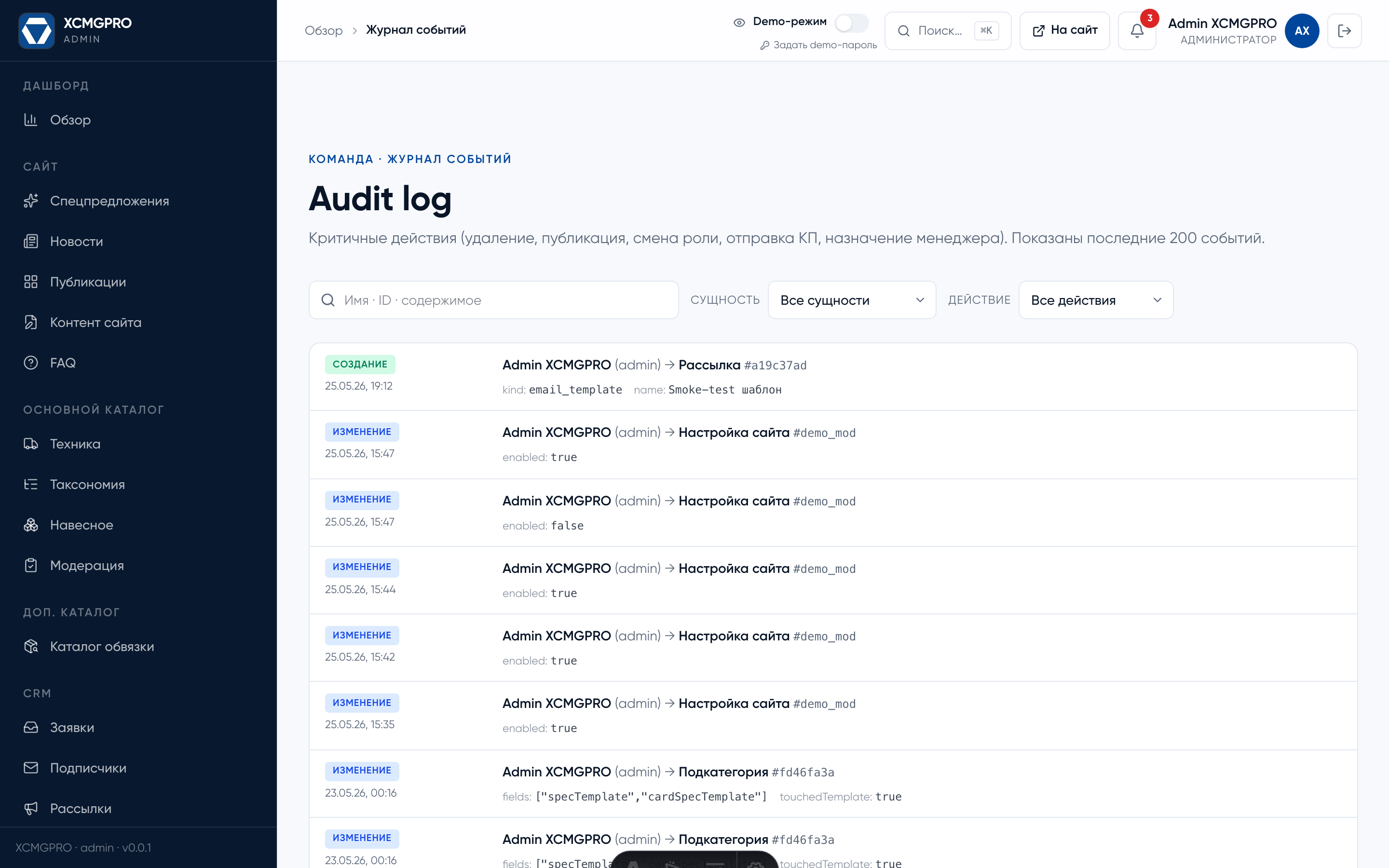Click the AX user avatar
1389x868 pixels.
(x=1302, y=30)
